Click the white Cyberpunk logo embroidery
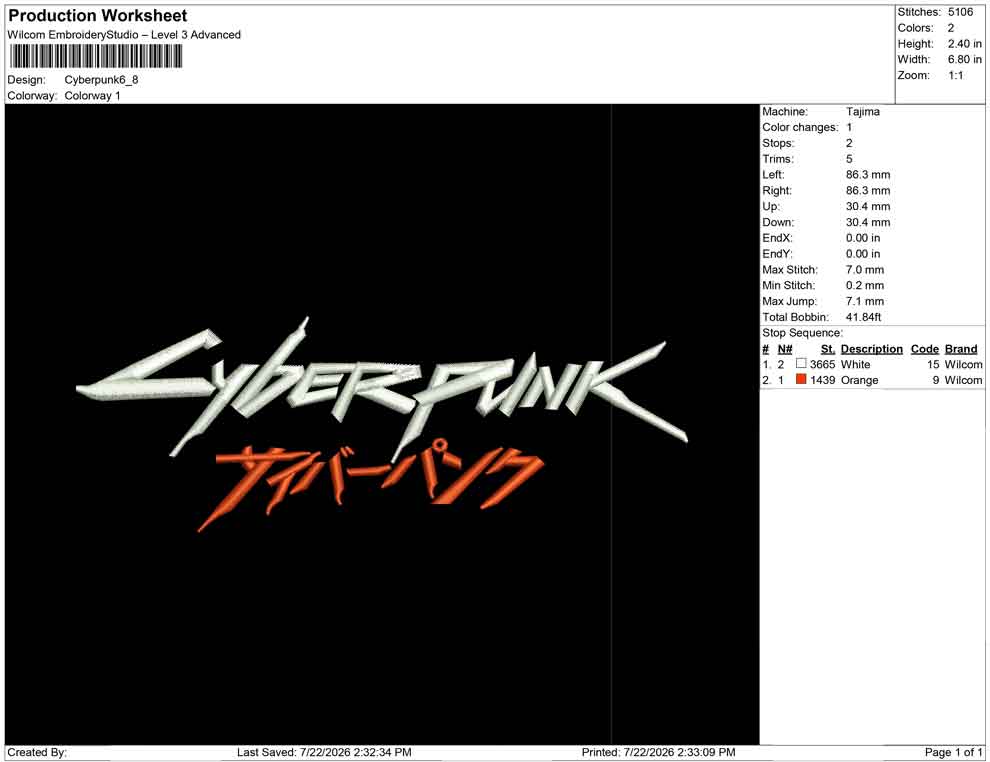The image size is (990, 762). point(382,388)
